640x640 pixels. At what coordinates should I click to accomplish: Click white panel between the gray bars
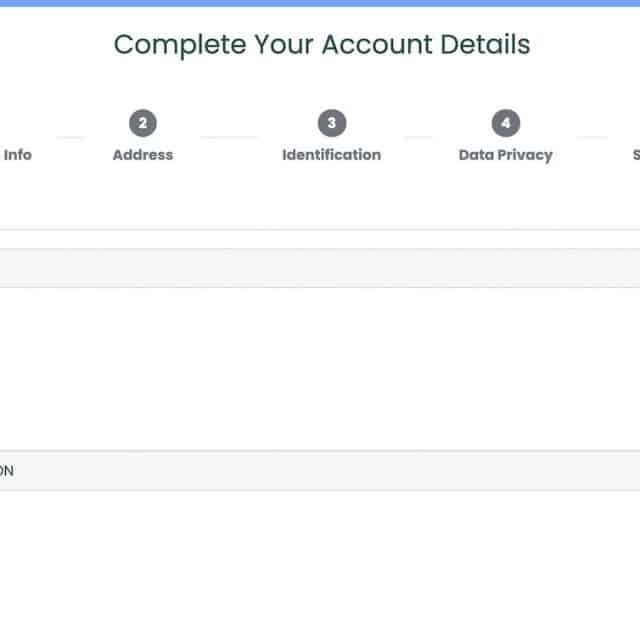(320, 368)
